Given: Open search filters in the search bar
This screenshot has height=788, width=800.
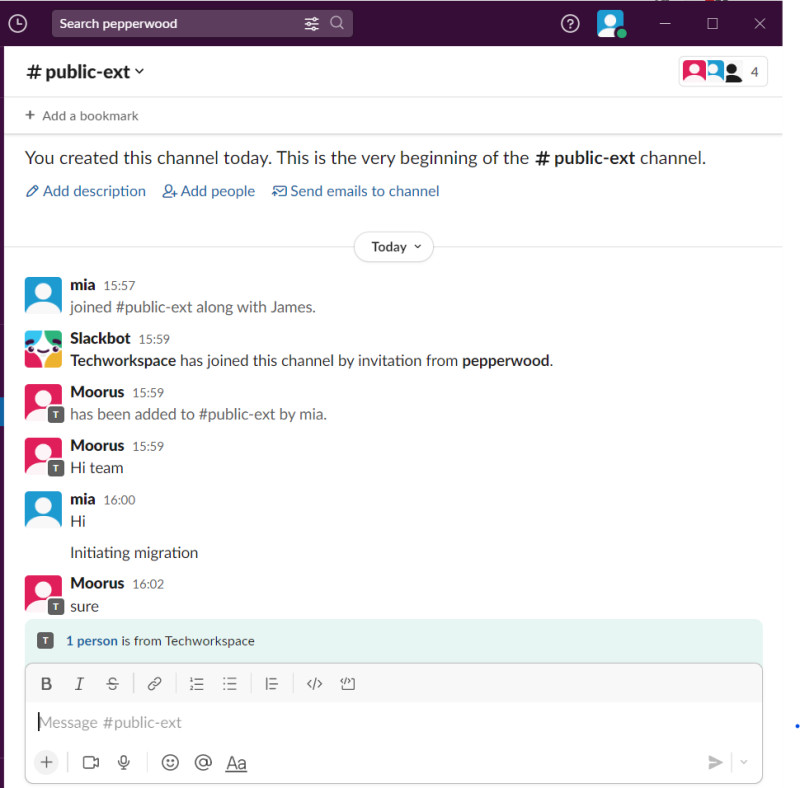Looking at the screenshot, I should (x=311, y=23).
